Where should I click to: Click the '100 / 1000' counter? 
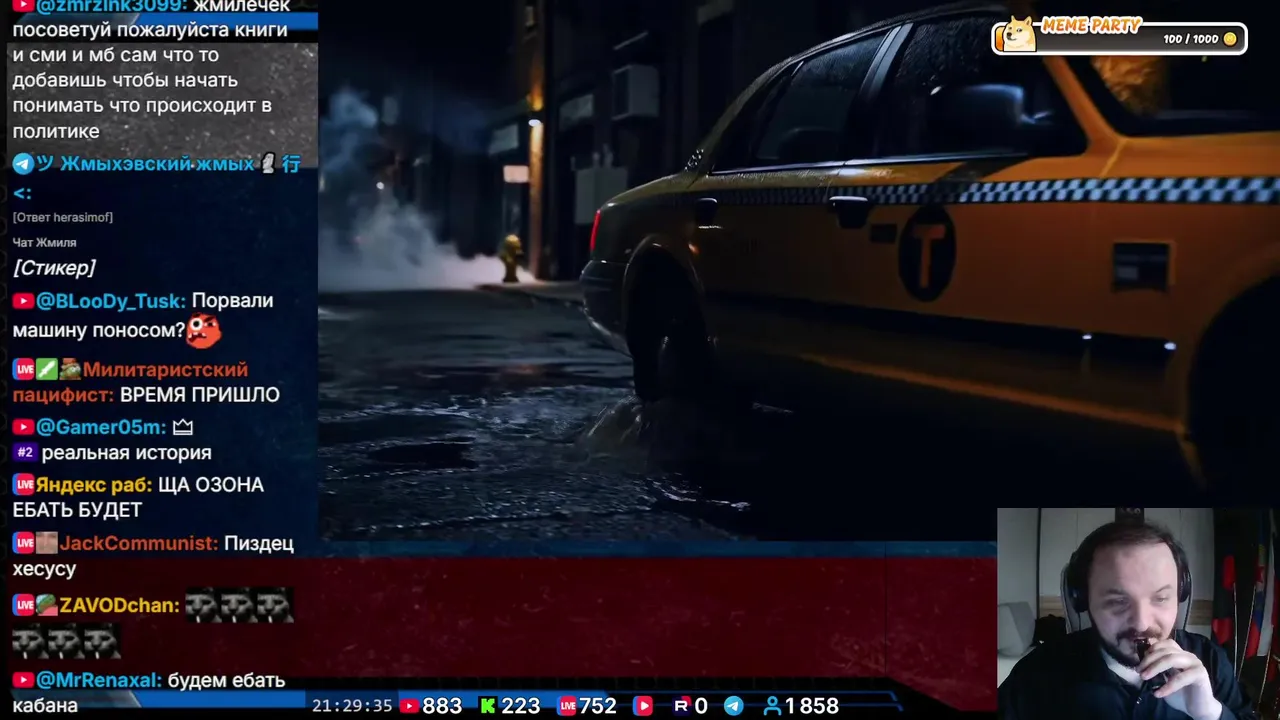pos(1191,39)
